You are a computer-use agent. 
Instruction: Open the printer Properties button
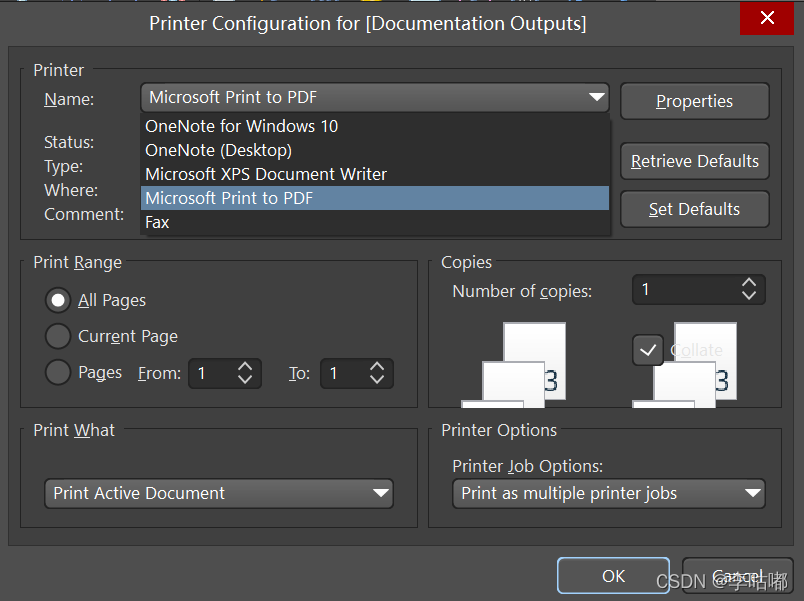[694, 101]
